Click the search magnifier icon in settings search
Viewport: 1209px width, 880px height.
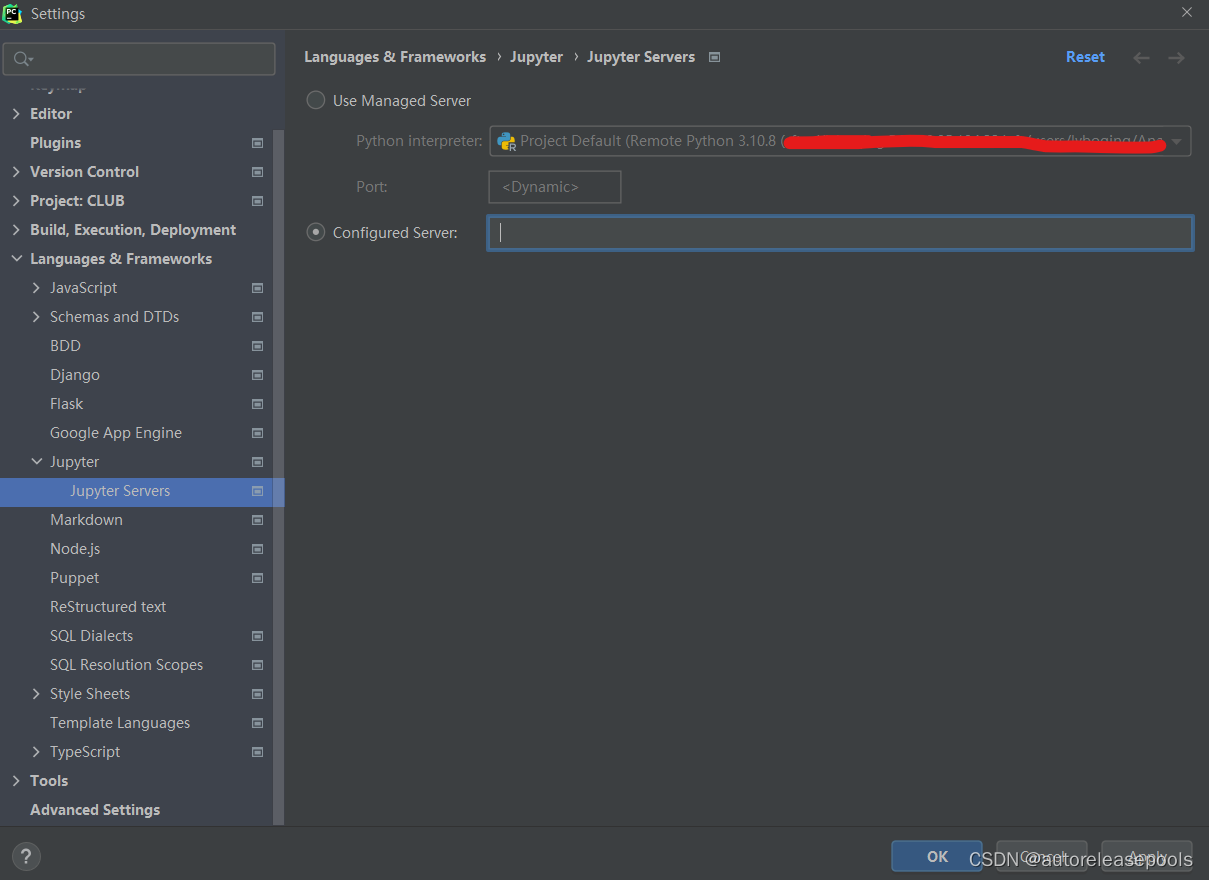point(21,59)
